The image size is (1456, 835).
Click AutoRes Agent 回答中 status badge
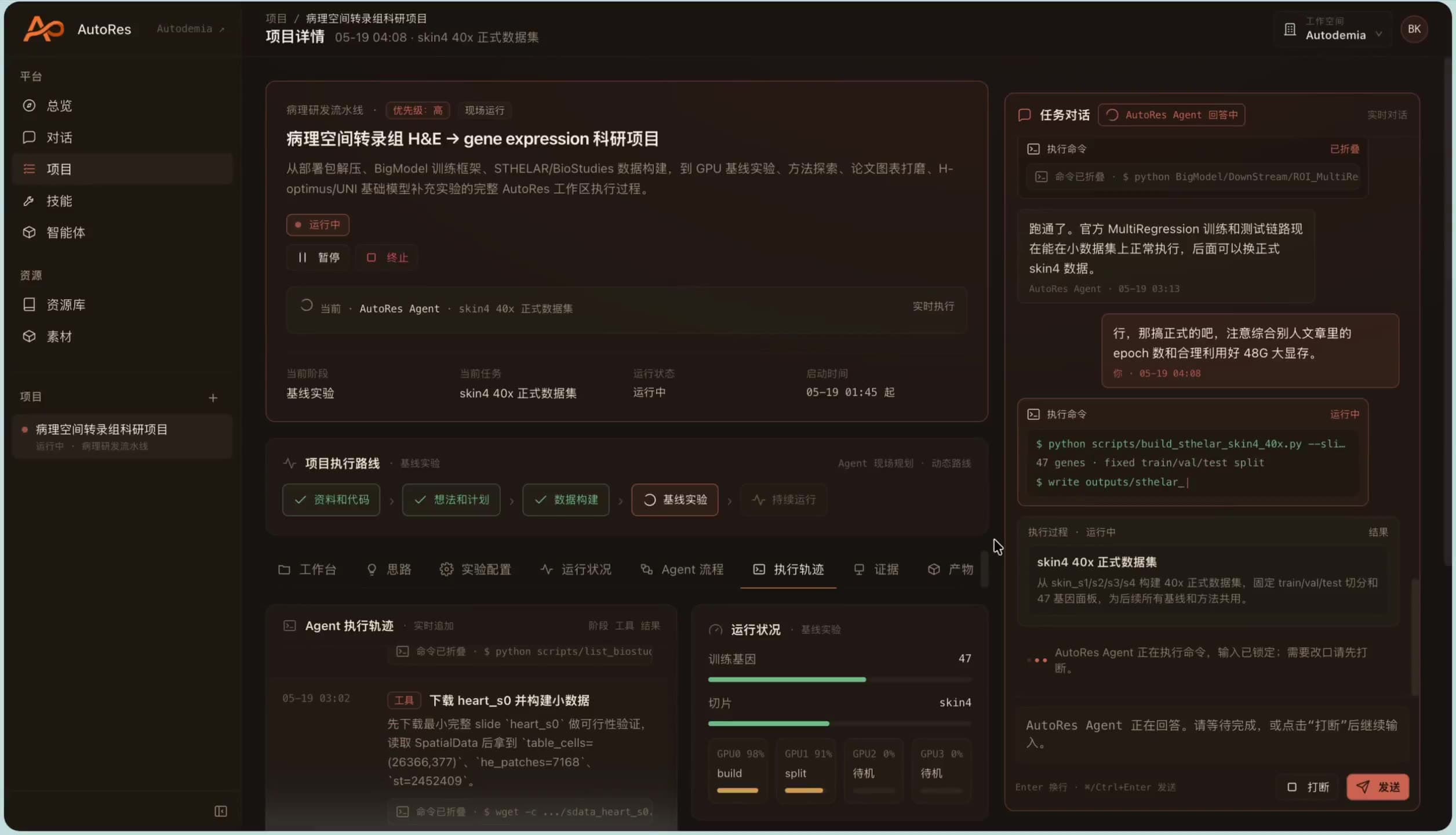pyautogui.click(x=1171, y=115)
